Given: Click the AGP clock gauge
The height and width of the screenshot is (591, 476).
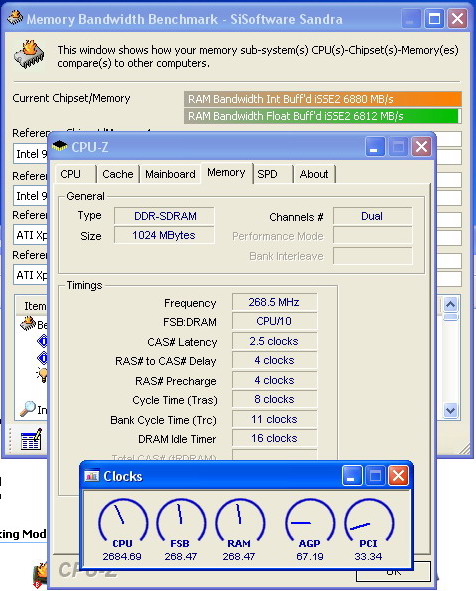Looking at the screenshot, I should [309, 521].
